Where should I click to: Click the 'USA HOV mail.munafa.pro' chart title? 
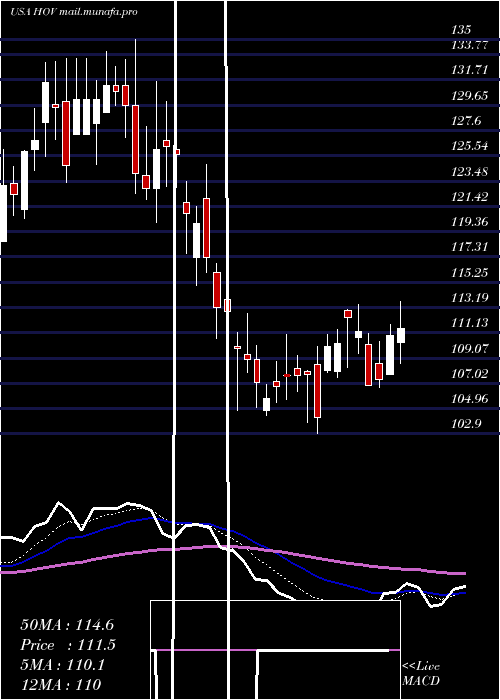pos(74,12)
